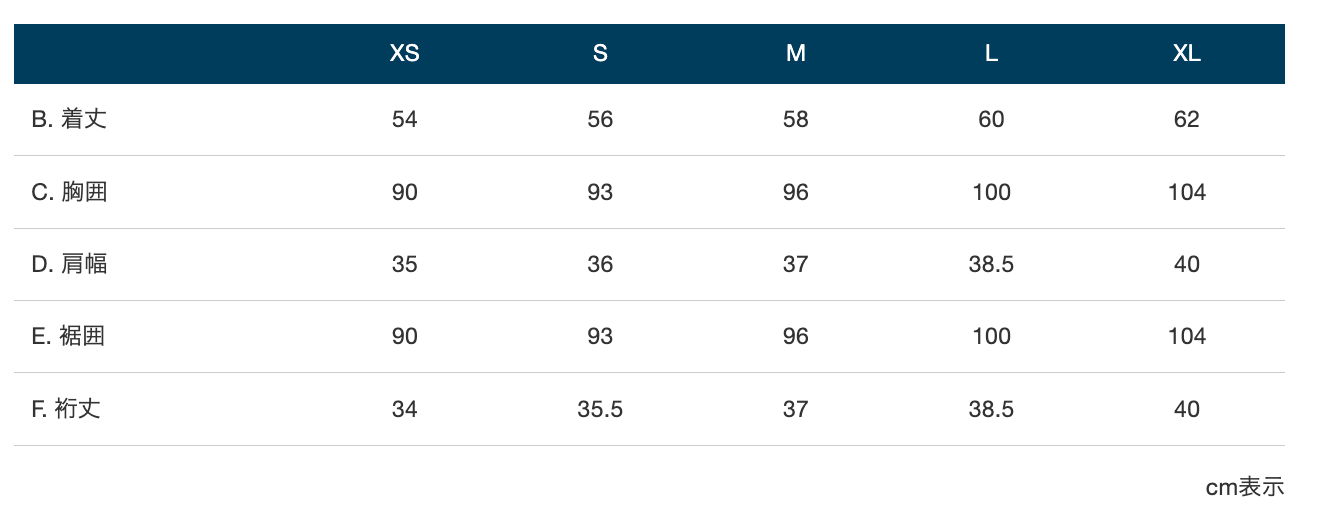Click the E. 裾囲 row label

click(x=68, y=336)
